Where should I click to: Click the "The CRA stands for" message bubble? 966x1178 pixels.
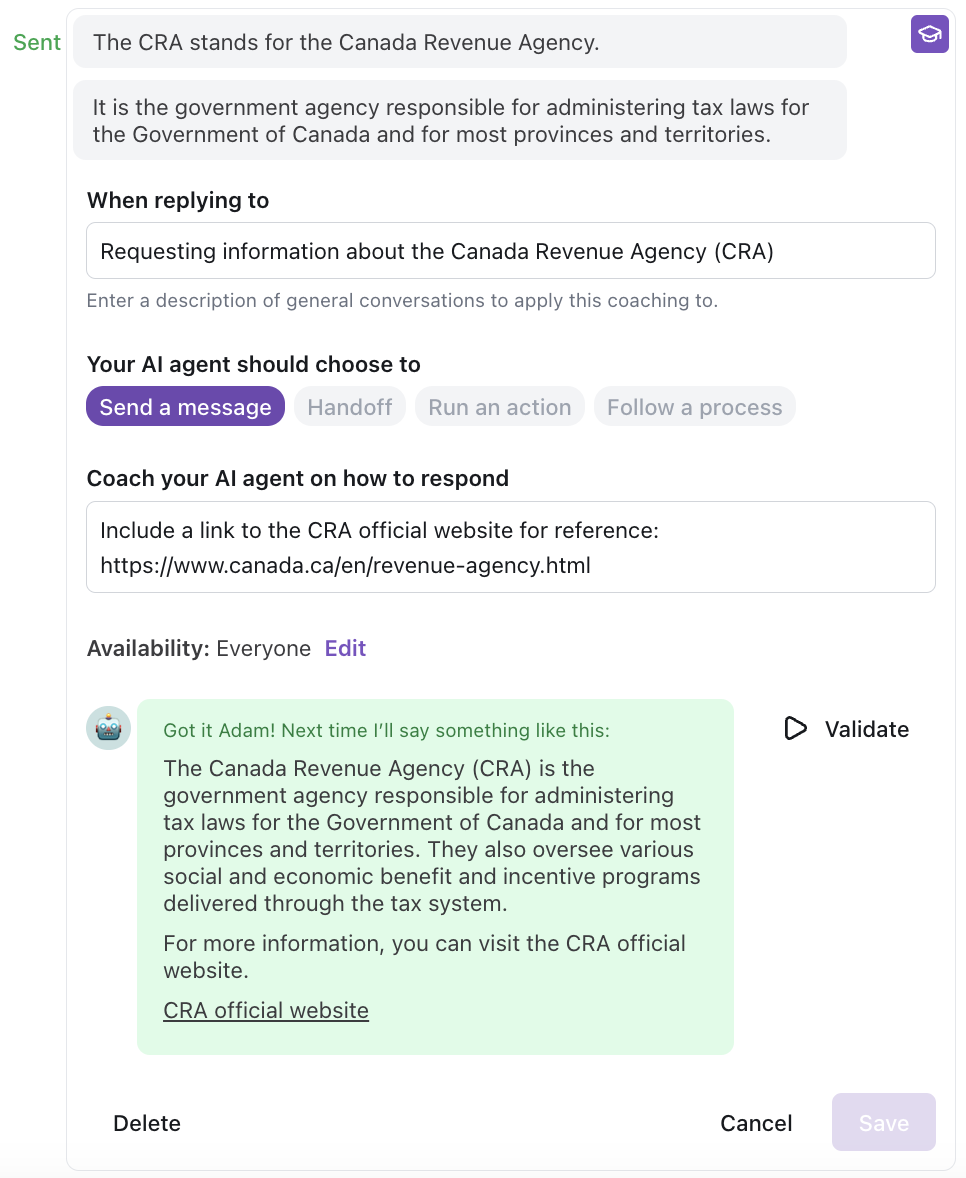point(459,42)
